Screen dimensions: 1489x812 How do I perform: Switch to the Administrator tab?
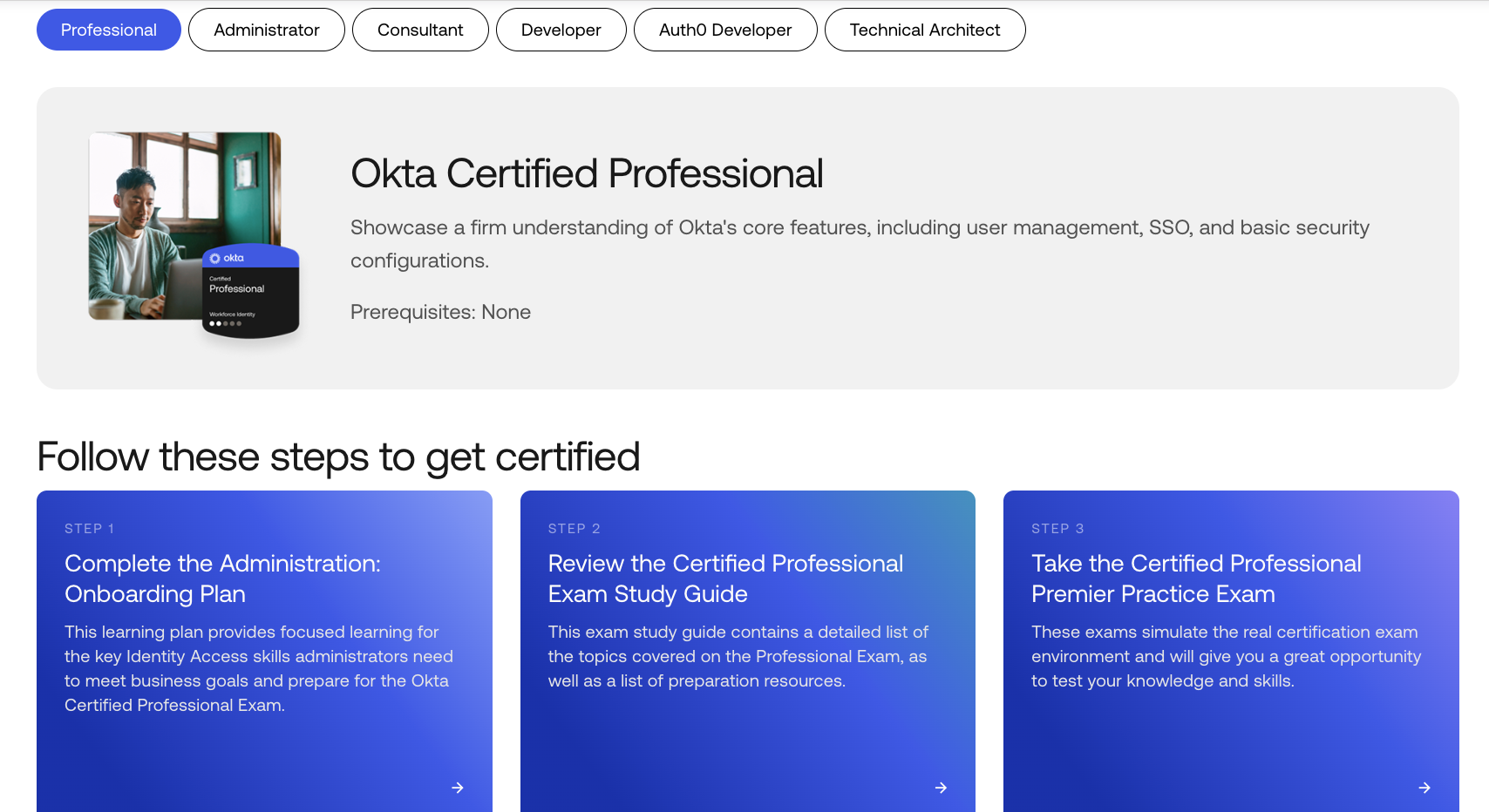point(267,30)
